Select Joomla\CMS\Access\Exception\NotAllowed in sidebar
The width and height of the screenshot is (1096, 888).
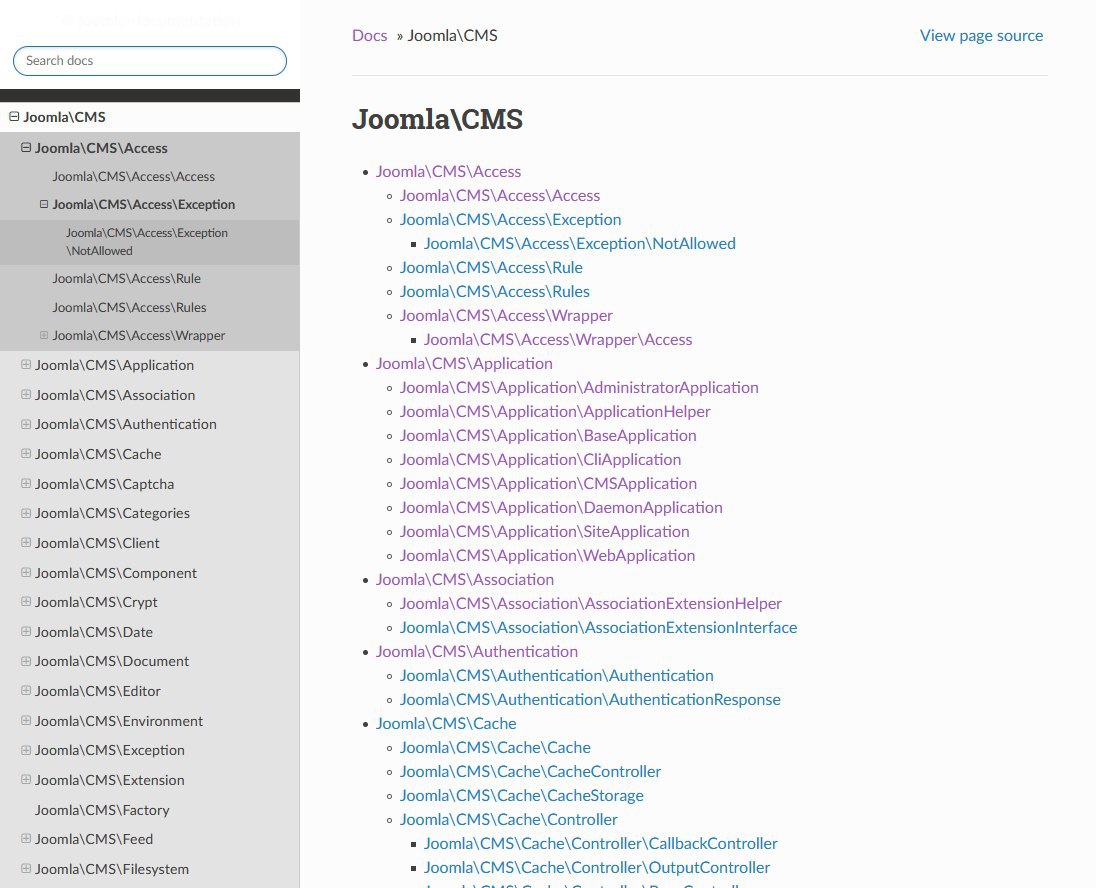[x=147, y=242]
